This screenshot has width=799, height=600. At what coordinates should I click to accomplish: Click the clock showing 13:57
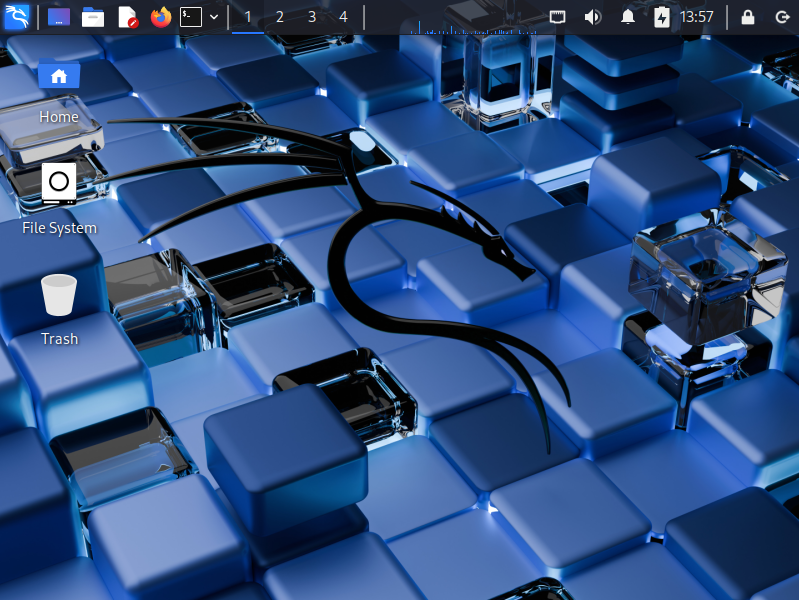point(697,17)
